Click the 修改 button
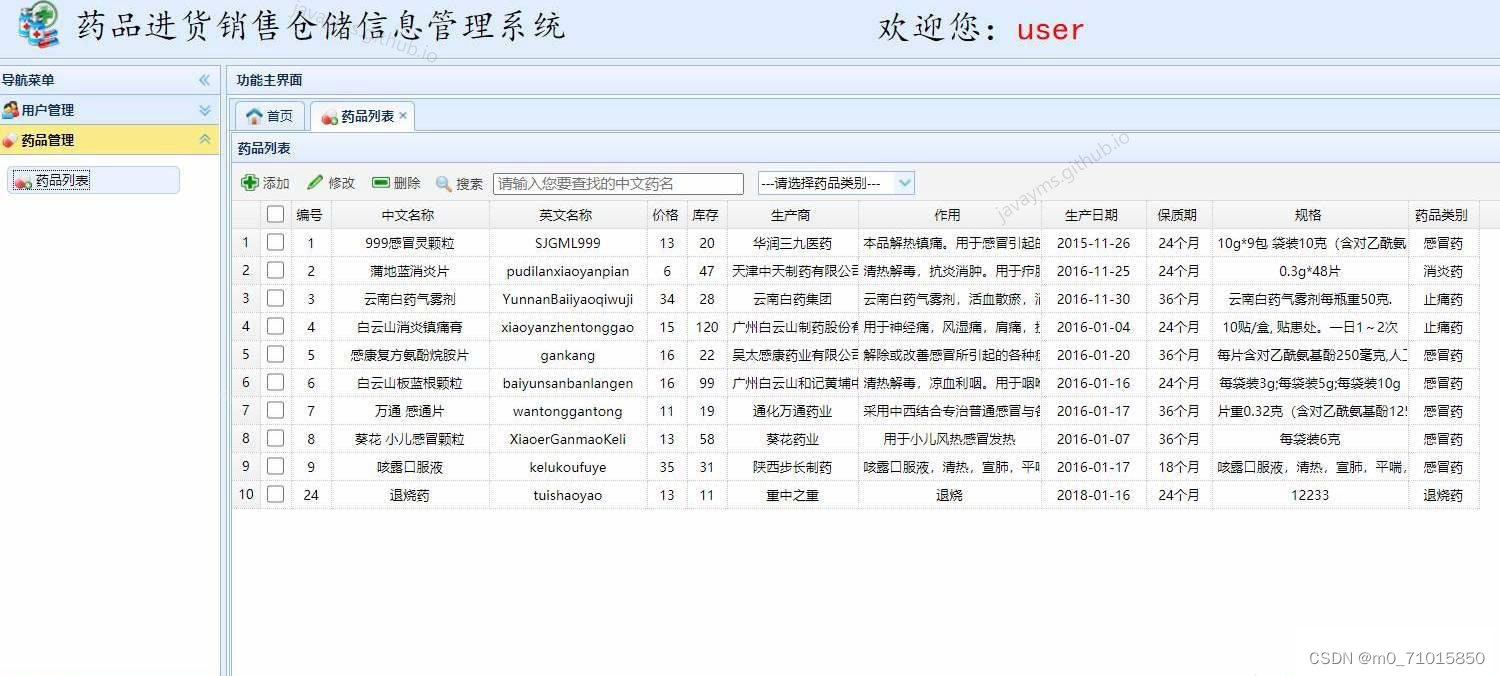 (331, 183)
